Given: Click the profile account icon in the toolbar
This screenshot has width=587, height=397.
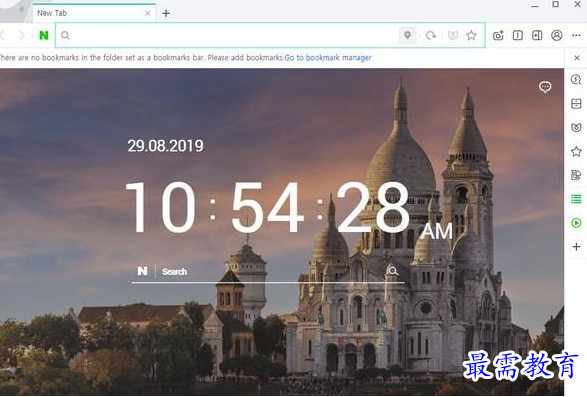Looking at the screenshot, I should pyautogui.click(x=557, y=35).
